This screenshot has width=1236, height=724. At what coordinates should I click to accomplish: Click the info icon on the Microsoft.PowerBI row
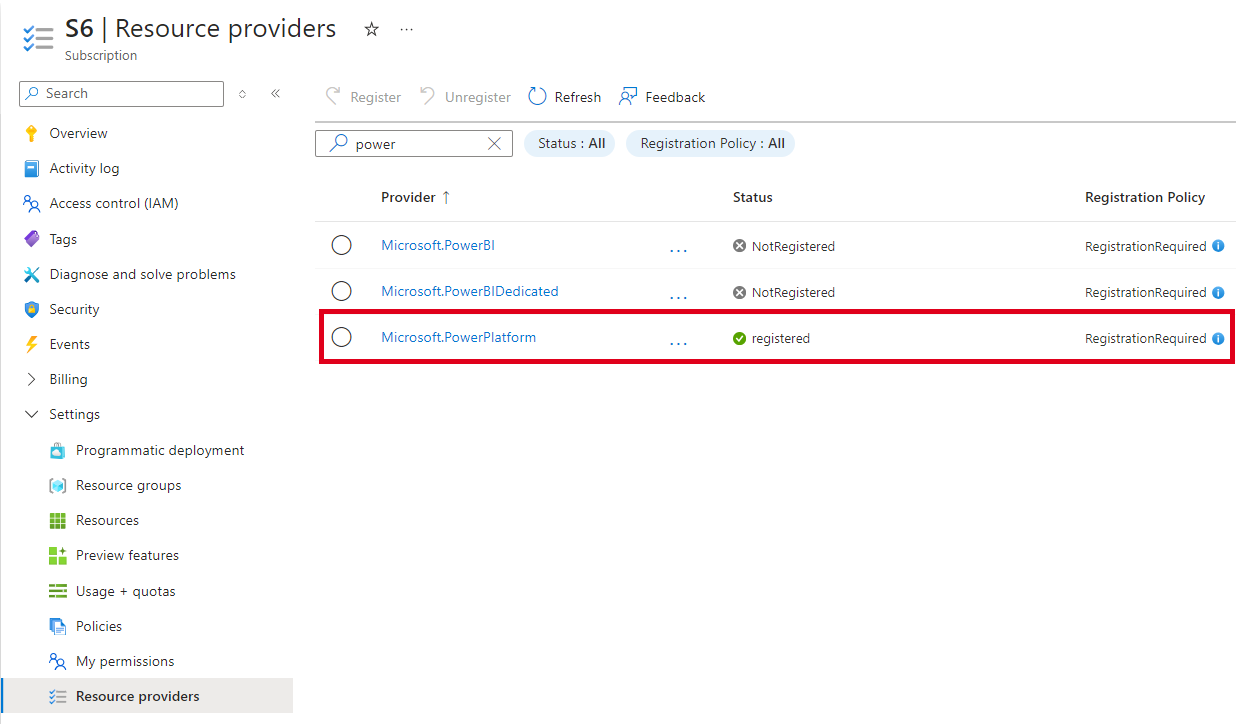click(x=1218, y=246)
